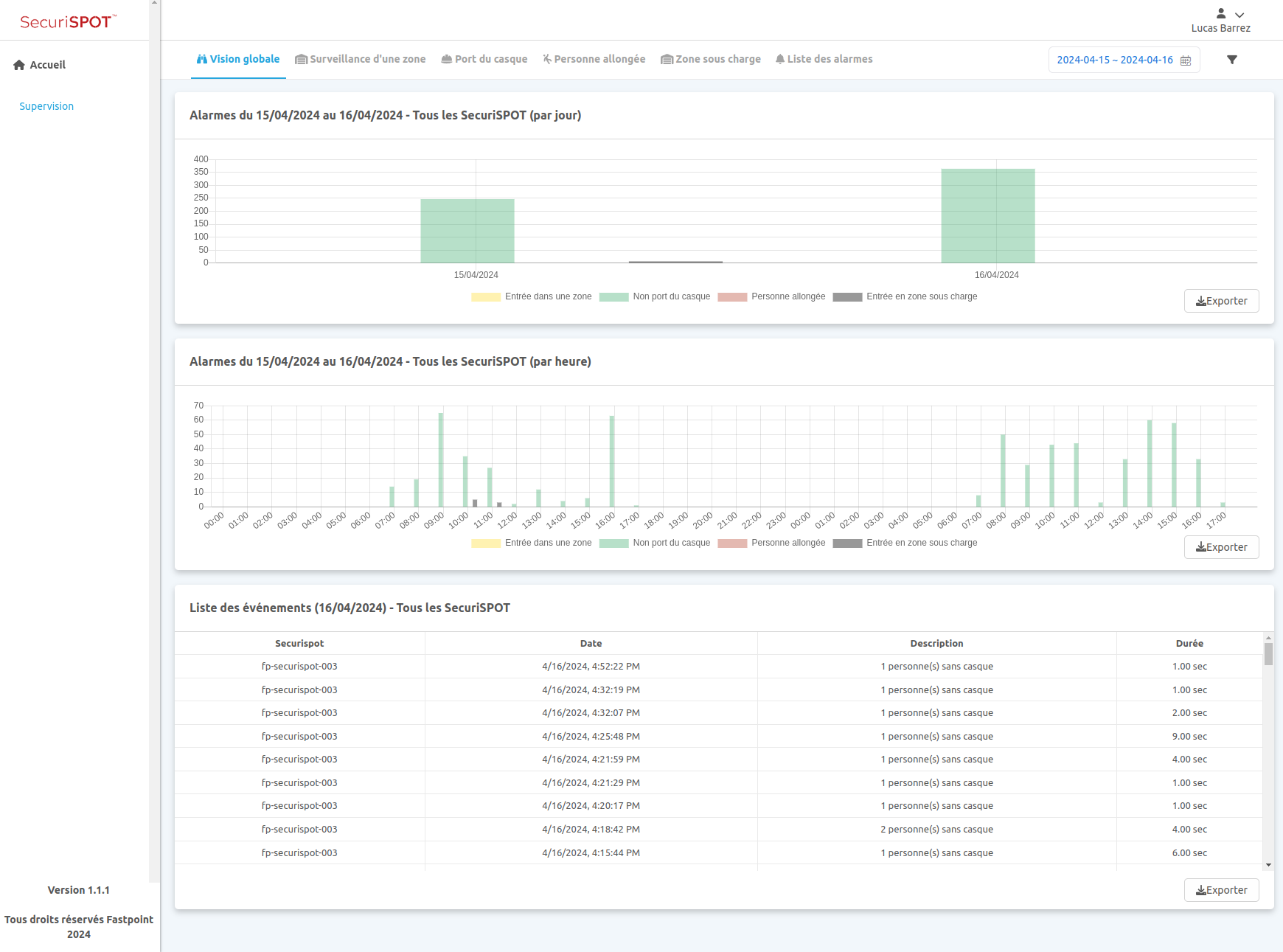Expand the user menu chevron
This screenshot has width=1283, height=952.
[1239, 15]
